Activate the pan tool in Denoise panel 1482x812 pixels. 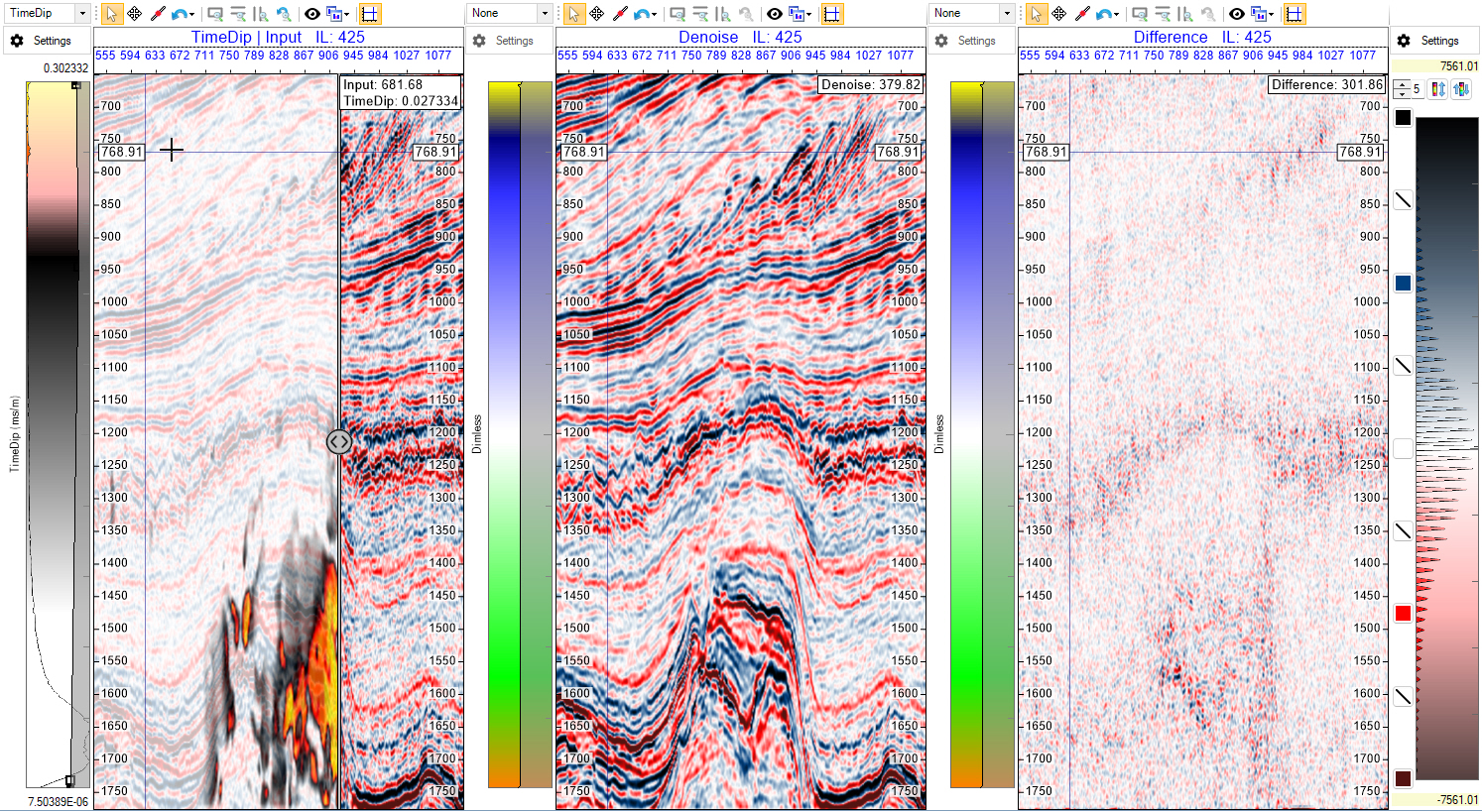(597, 14)
